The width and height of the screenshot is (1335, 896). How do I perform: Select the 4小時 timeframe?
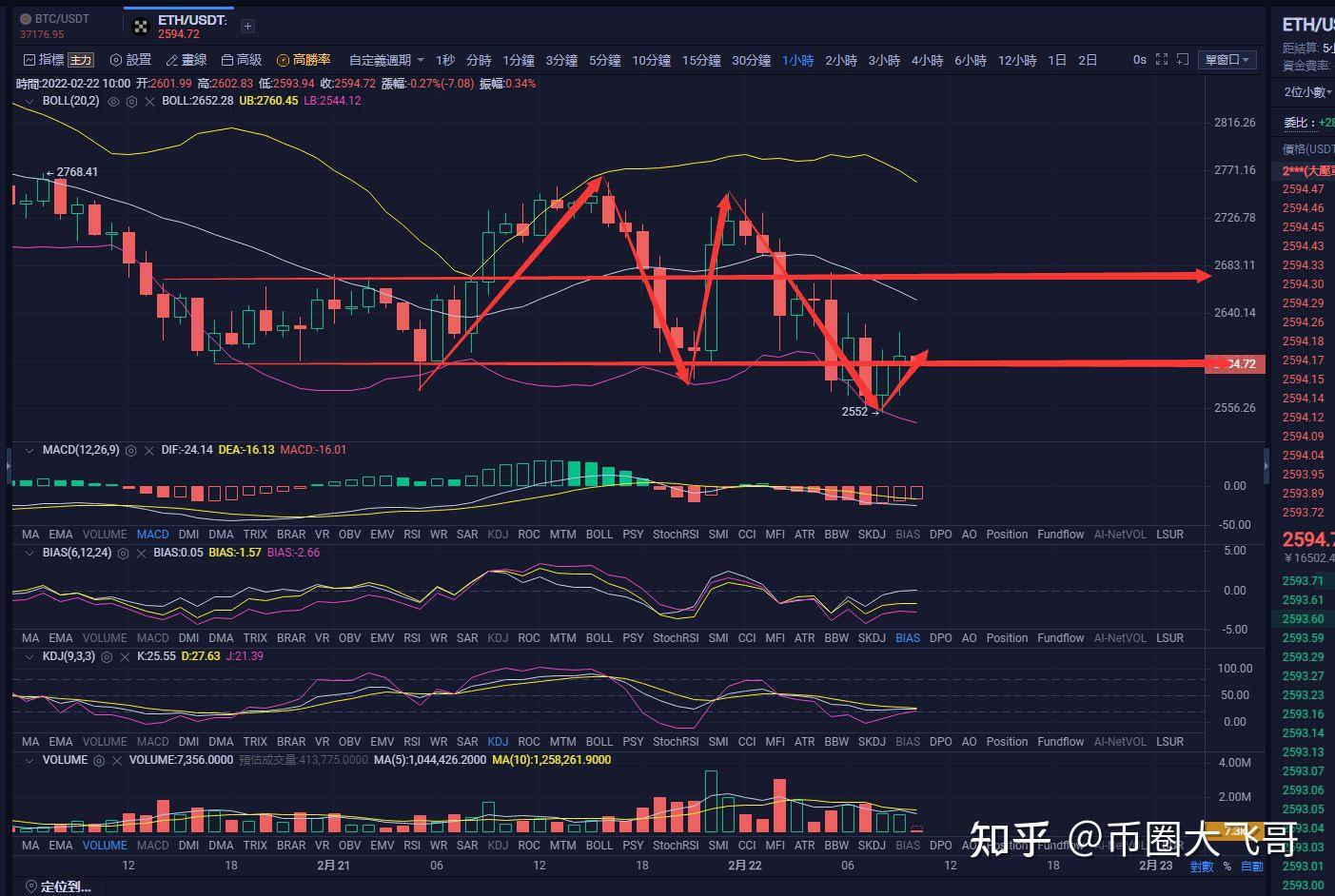click(927, 60)
